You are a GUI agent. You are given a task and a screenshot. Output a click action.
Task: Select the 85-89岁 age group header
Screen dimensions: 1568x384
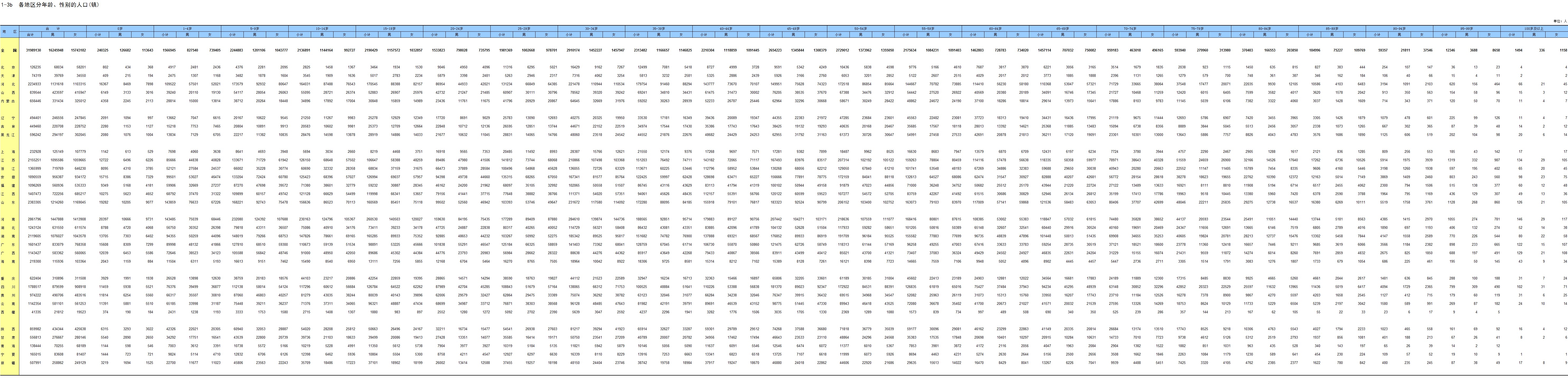click(x=1332, y=29)
